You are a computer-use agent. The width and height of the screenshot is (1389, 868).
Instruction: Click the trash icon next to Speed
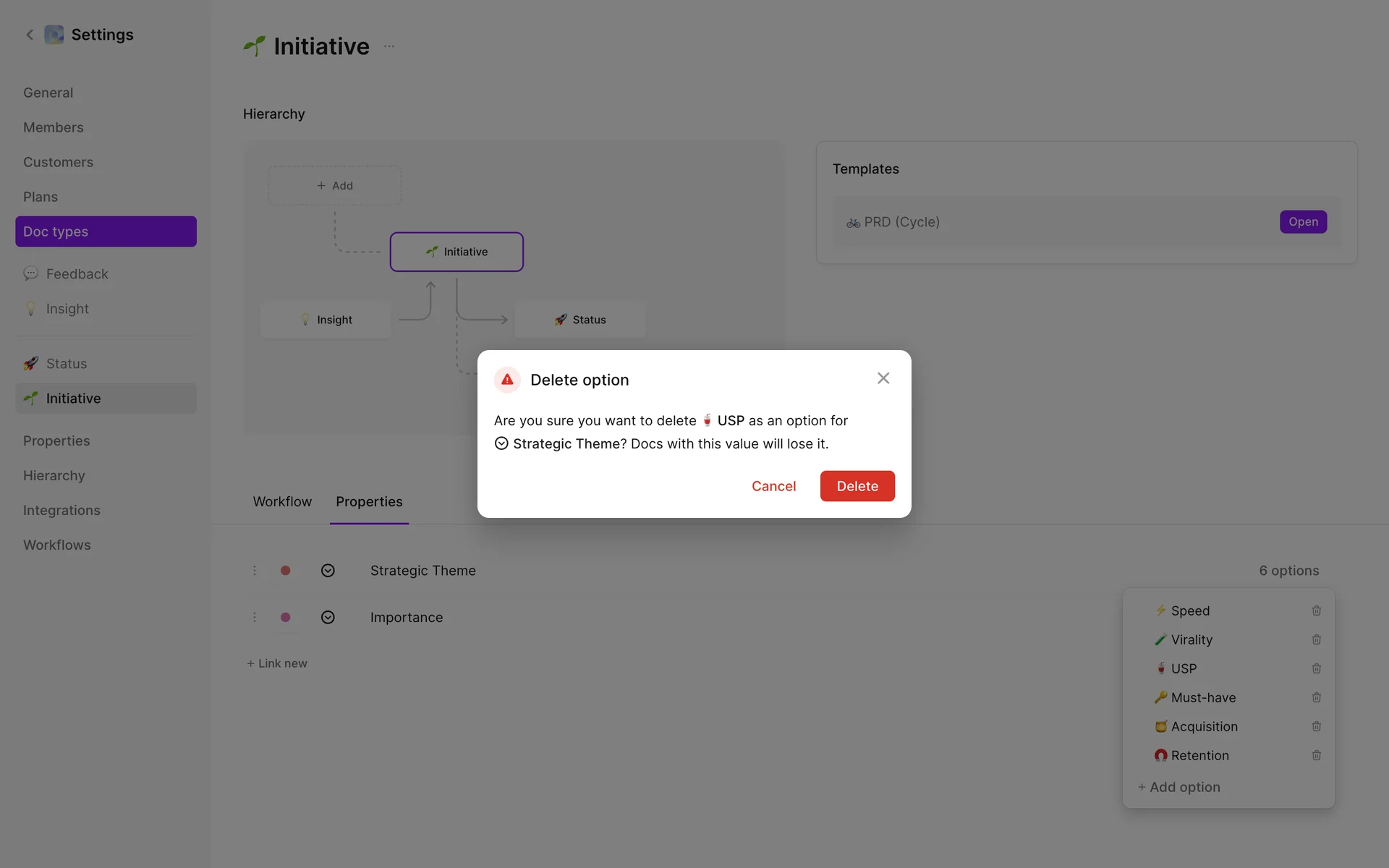[x=1316, y=610]
